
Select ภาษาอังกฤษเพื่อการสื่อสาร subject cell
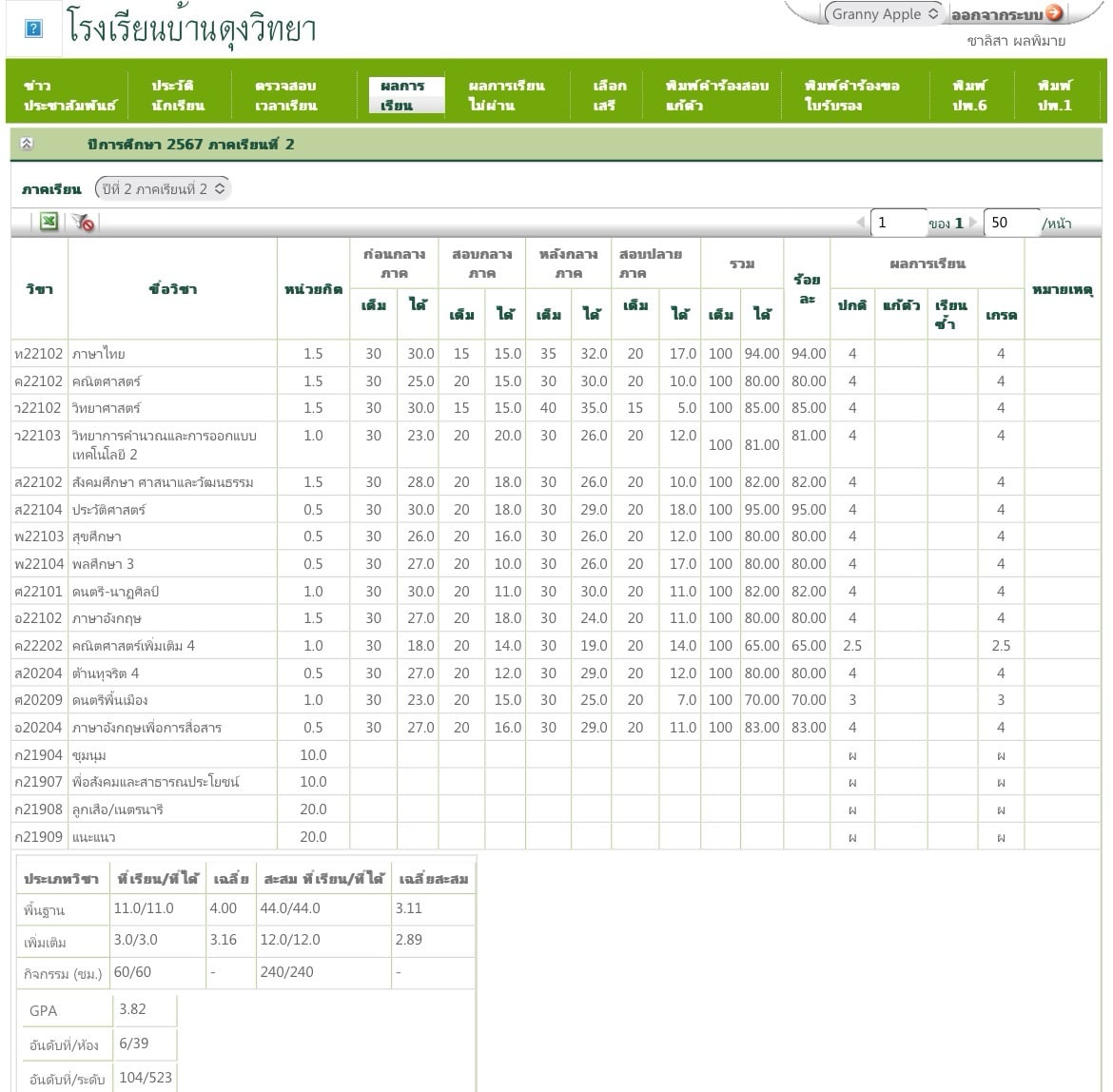(x=172, y=728)
